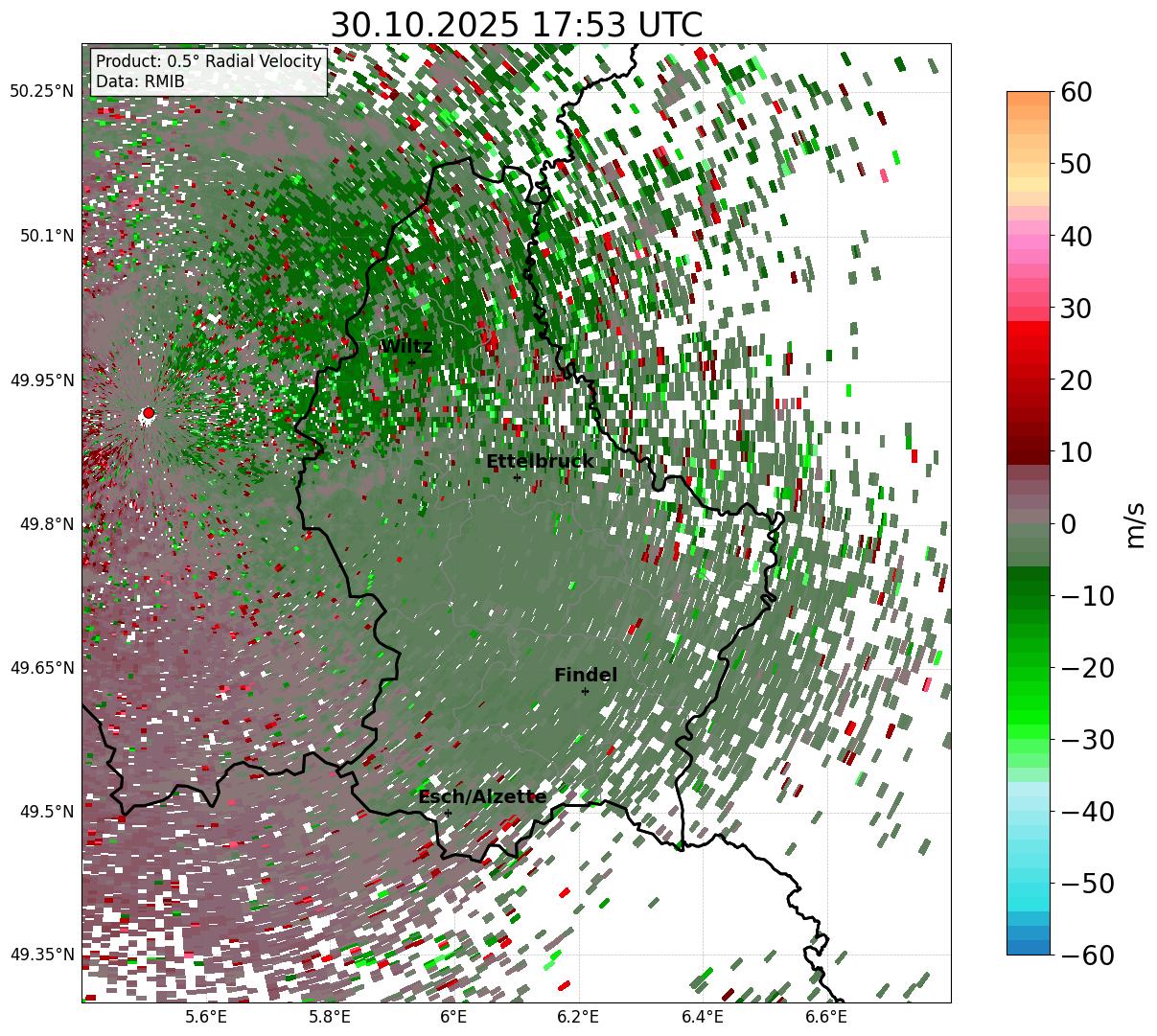The image size is (1157, 1036).
Task: Click the 6.2°E longitude label
Action: 578,1017
